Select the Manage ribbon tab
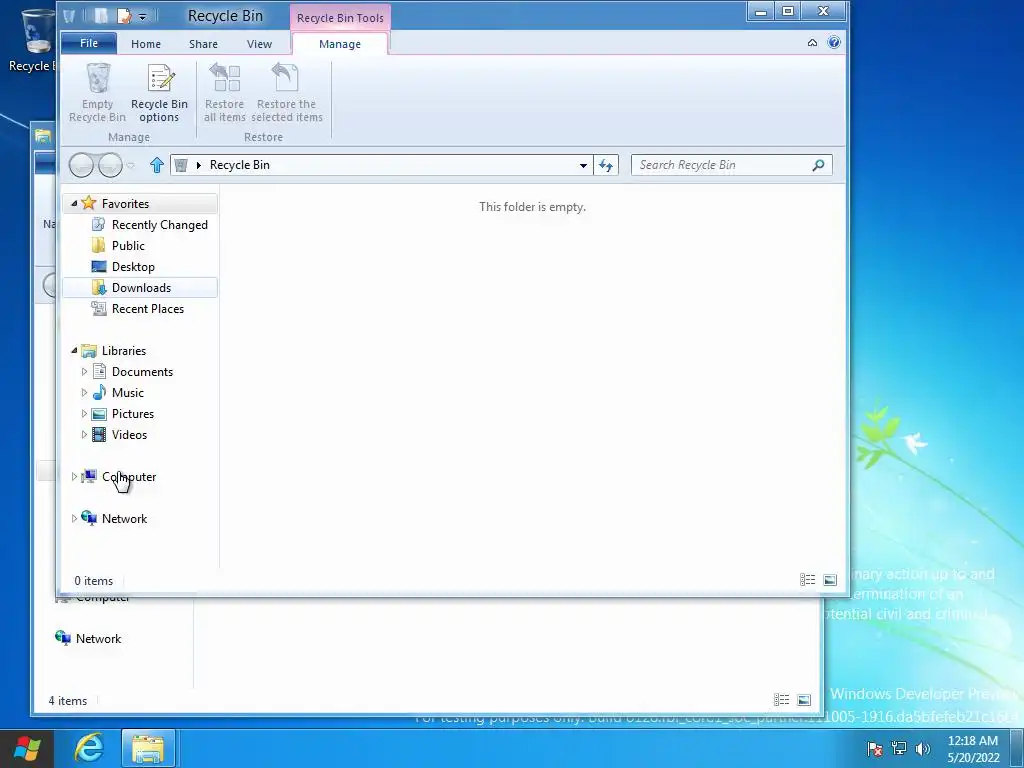1024x768 pixels. click(340, 44)
